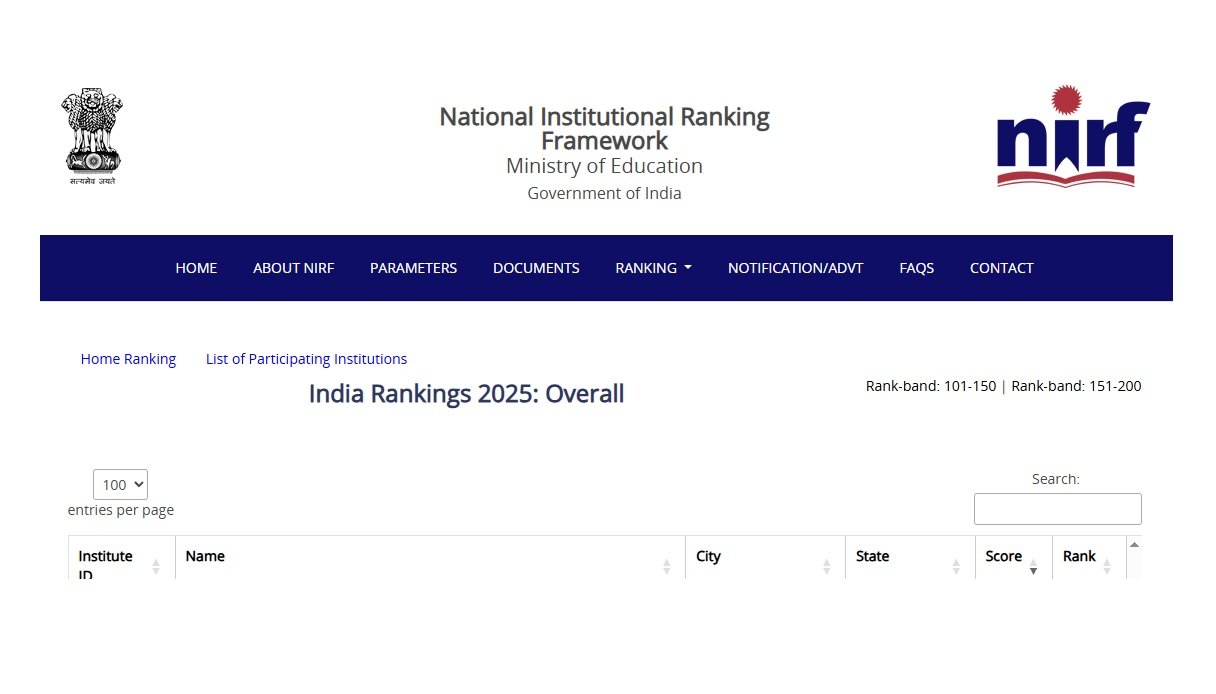Sort by the City column

pyautogui.click(x=828, y=564)
